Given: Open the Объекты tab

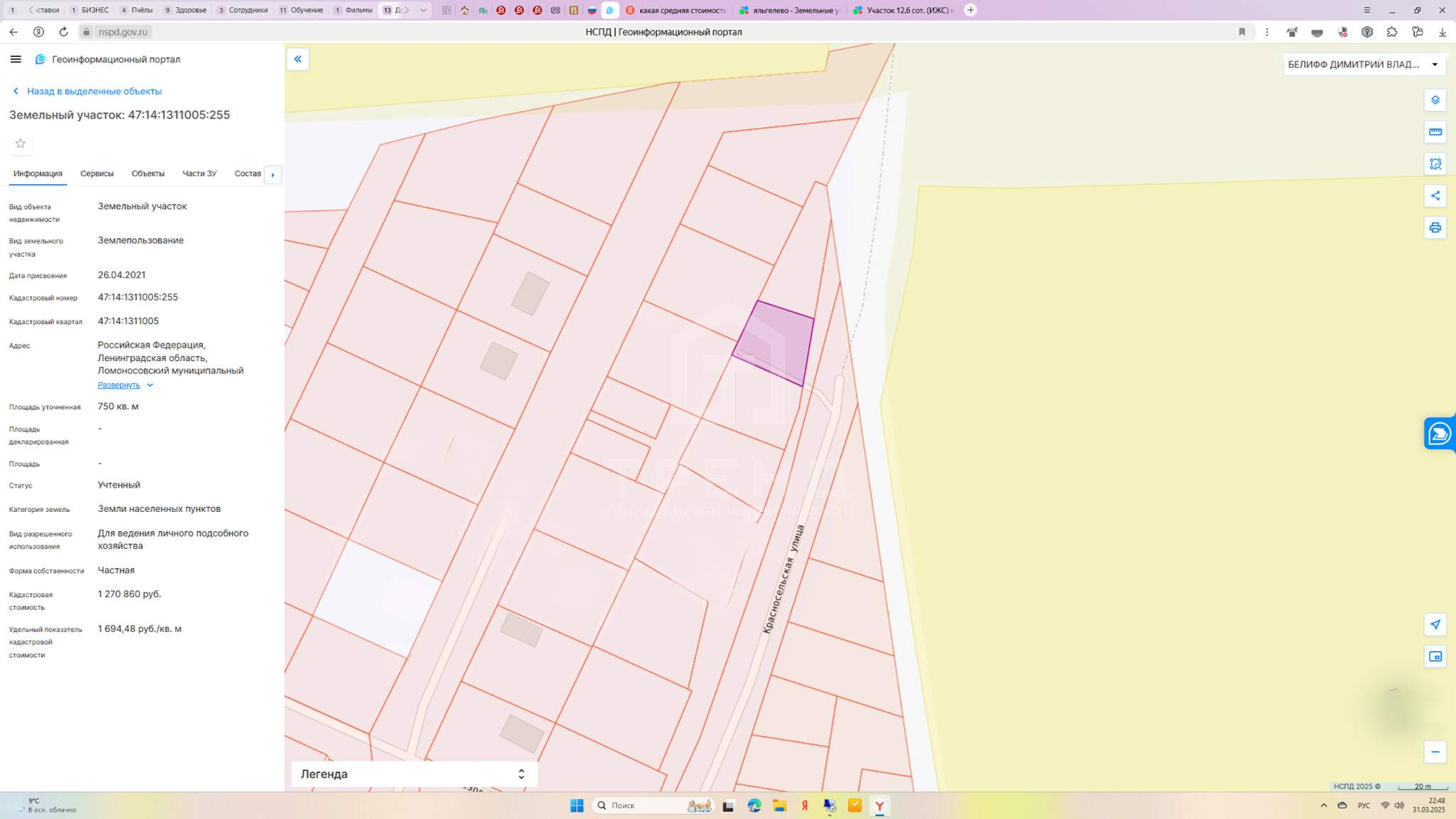Looking at the screenshot, I should point(148,173).
